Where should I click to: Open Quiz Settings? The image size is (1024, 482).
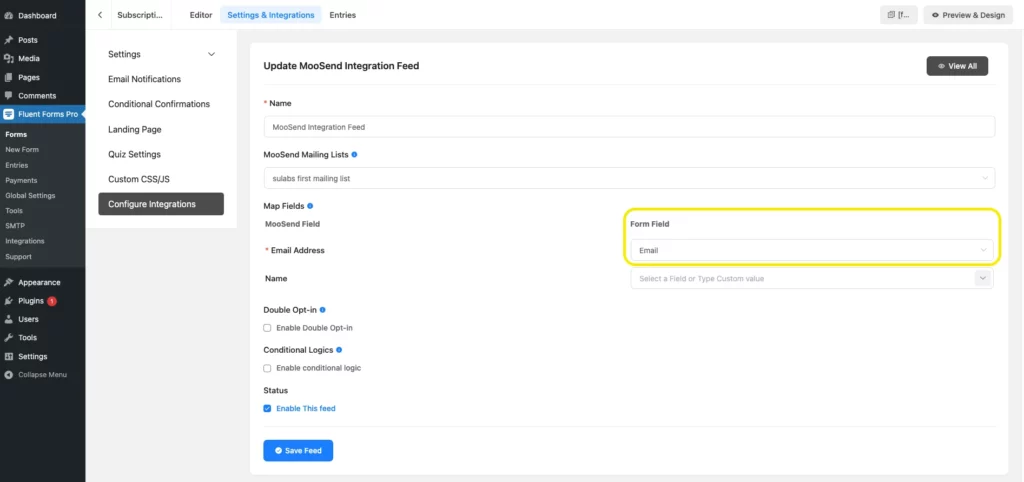tap(134, 154)
